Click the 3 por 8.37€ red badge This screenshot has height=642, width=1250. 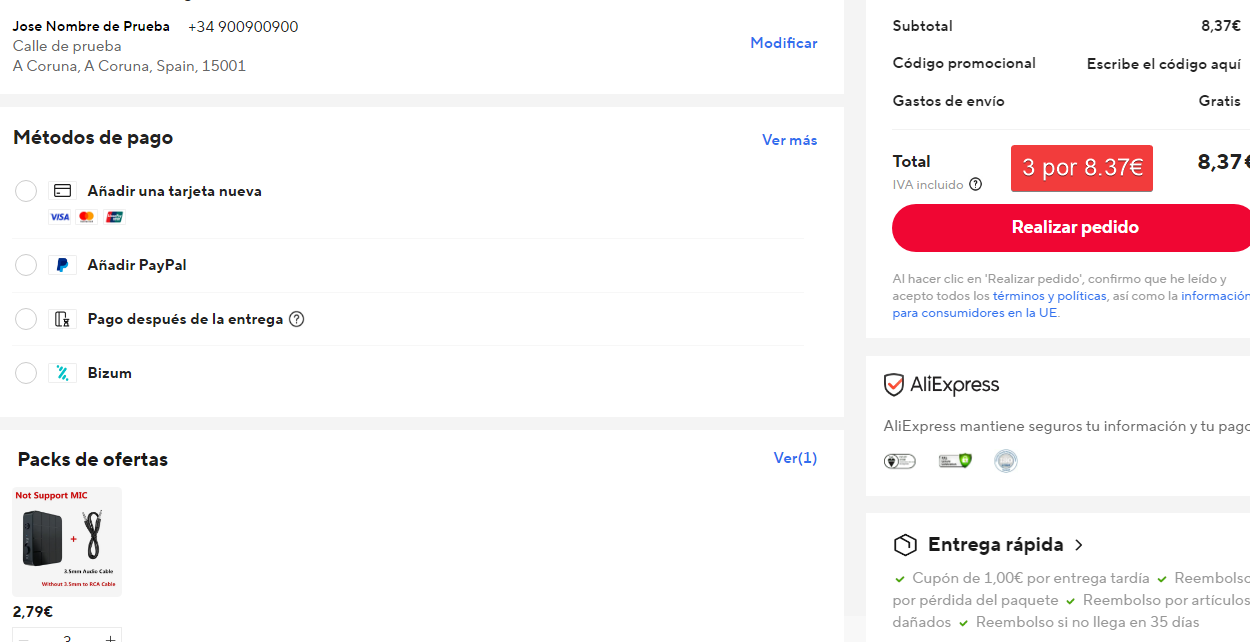coord(1081,168)
